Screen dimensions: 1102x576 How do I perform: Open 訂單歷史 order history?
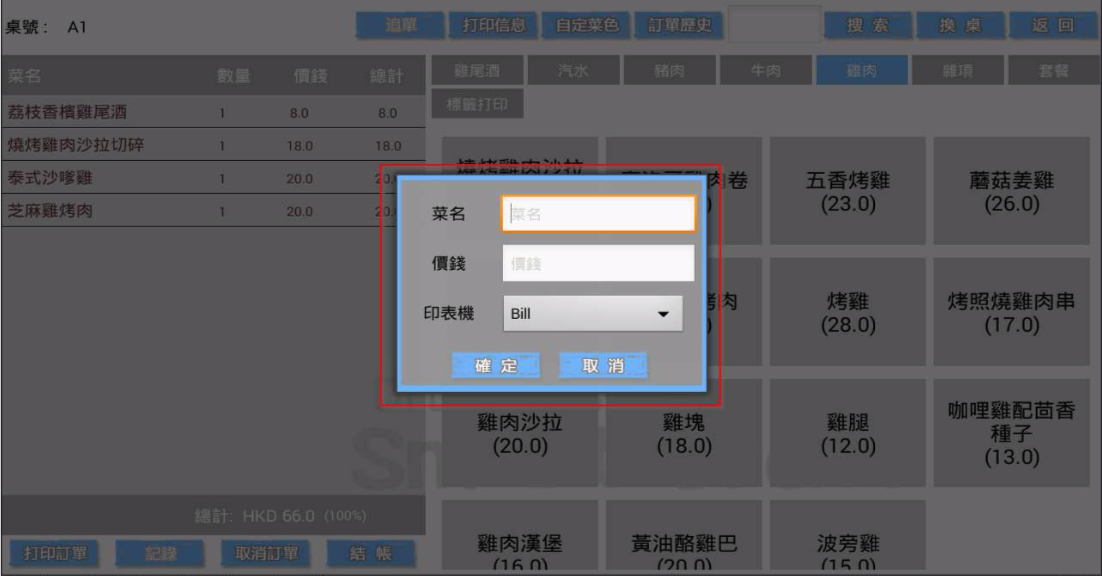point(679,26)
